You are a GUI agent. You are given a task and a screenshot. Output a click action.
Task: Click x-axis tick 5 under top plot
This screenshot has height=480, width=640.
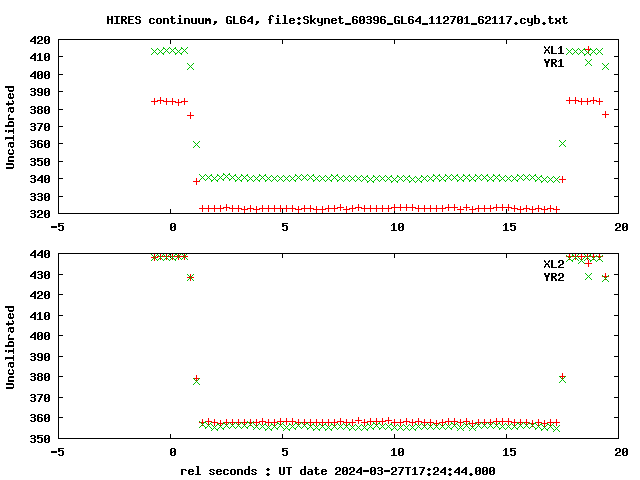[x=284, y=227]
